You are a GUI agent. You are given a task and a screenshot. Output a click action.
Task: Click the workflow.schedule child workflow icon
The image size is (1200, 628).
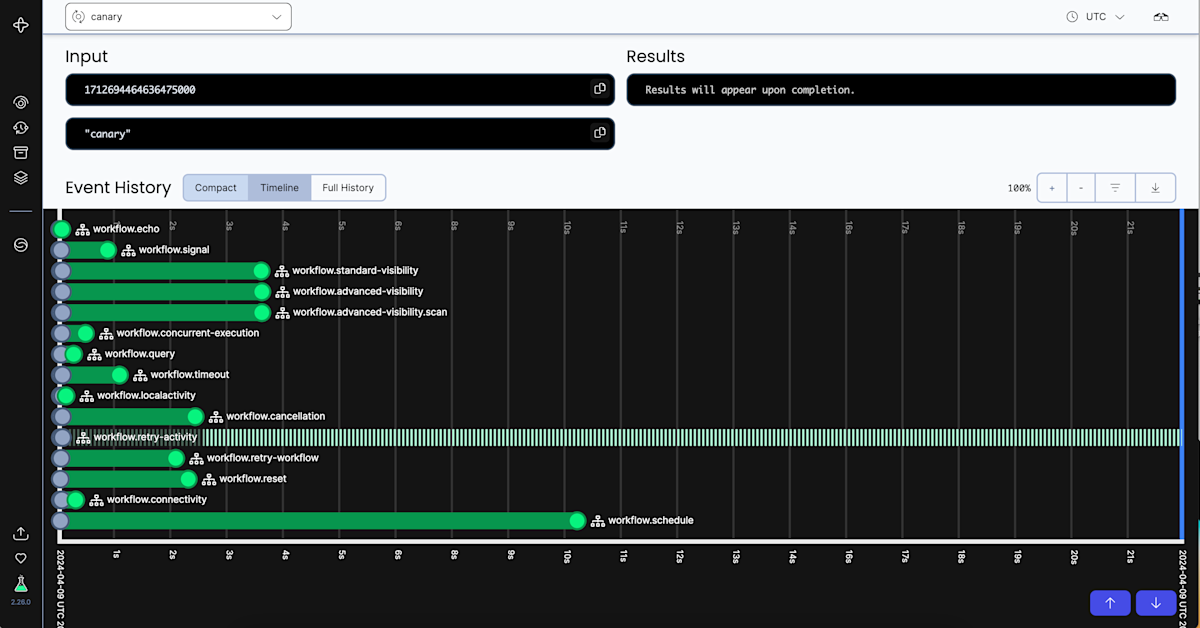pyautogui.click(x=597, y=521)
